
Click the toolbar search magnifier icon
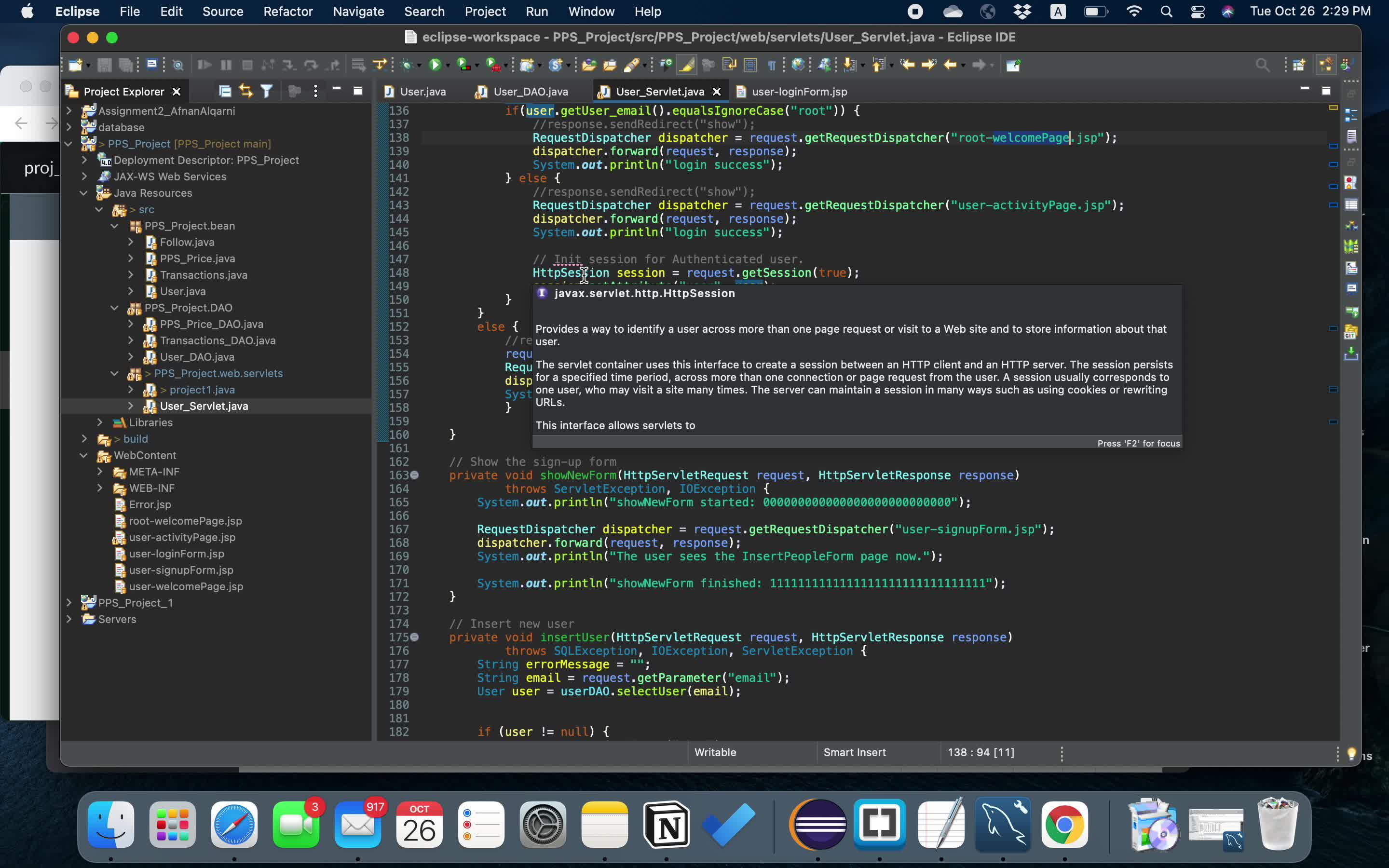1262,65
